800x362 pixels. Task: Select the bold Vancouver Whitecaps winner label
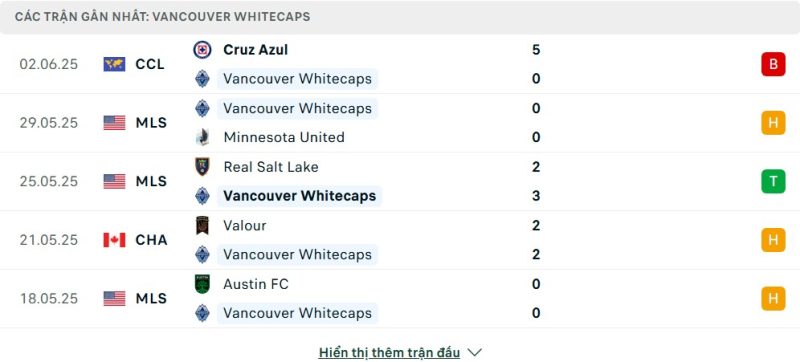tap(299, 196)
